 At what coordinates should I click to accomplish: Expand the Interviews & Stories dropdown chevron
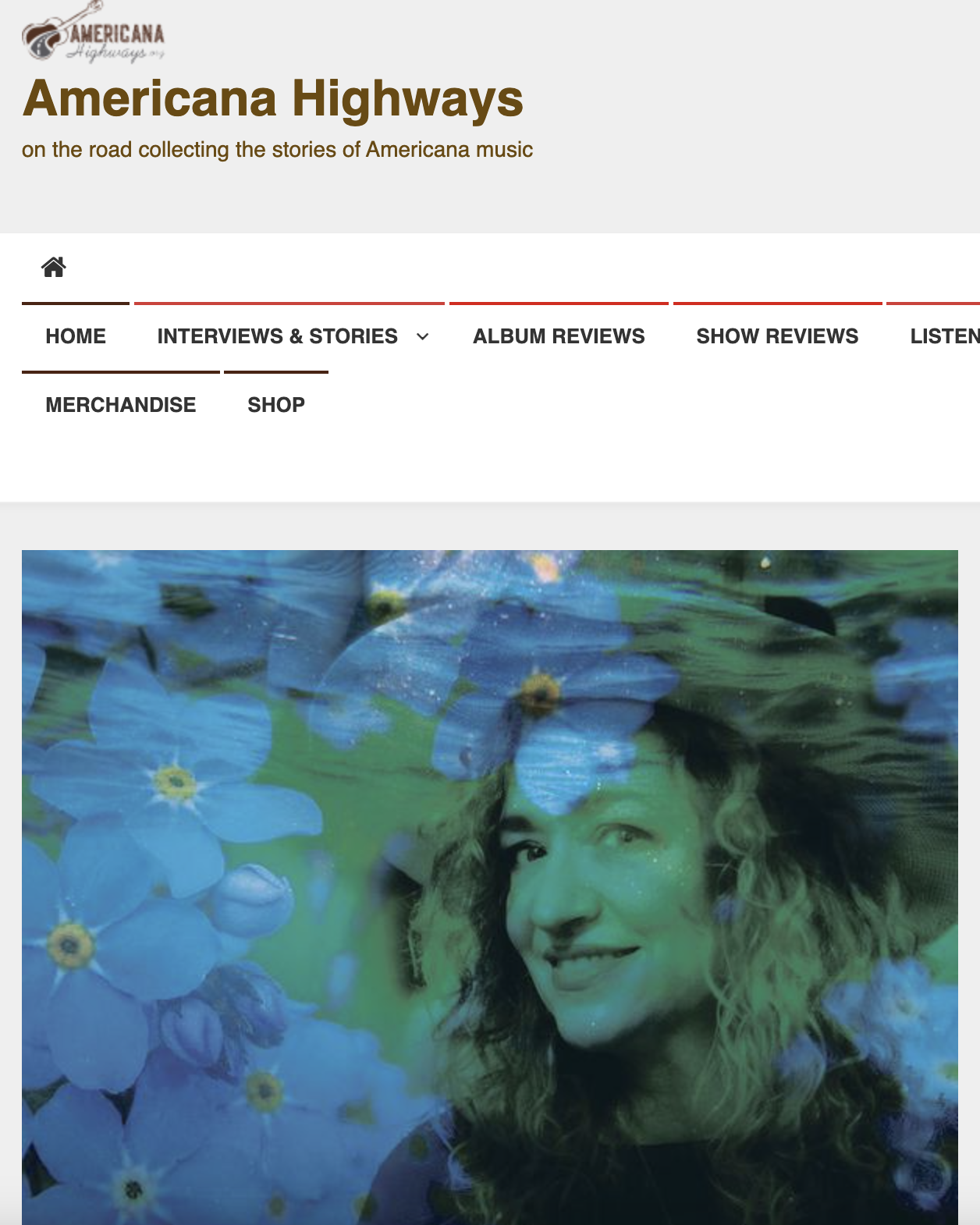tap(423, 336)
